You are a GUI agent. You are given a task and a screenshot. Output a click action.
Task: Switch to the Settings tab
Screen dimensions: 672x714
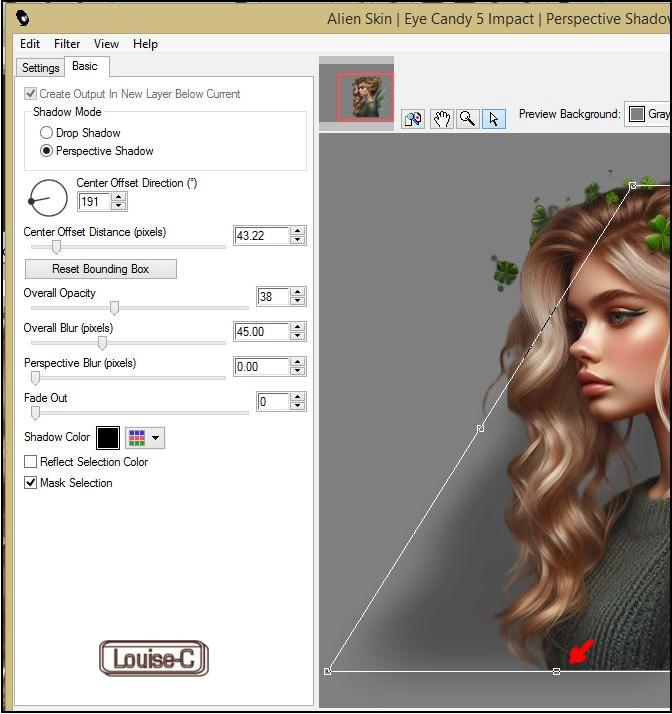pyautogui.click(x=41, y=67)
